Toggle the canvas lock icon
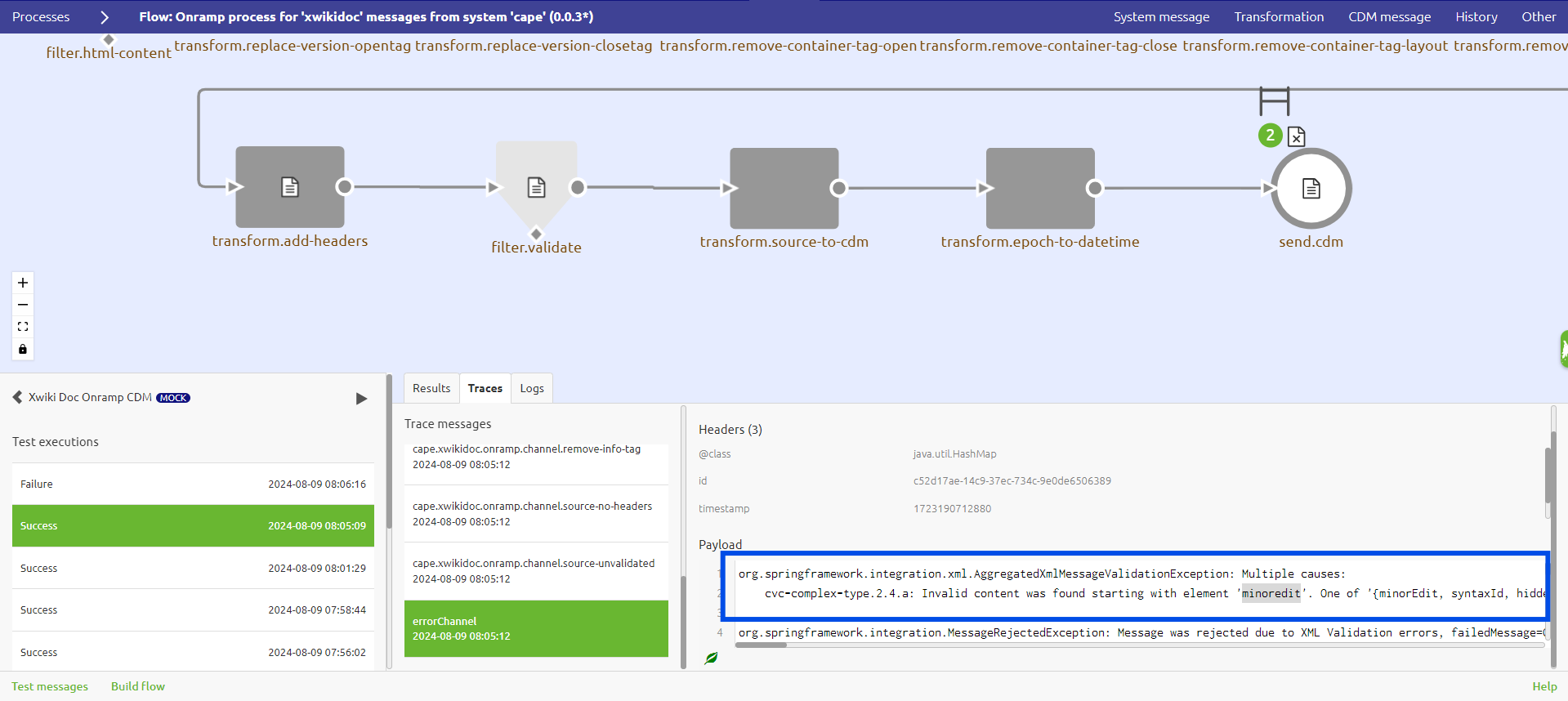This screenshot has width=1568, height=701. [x=23, y=349]
